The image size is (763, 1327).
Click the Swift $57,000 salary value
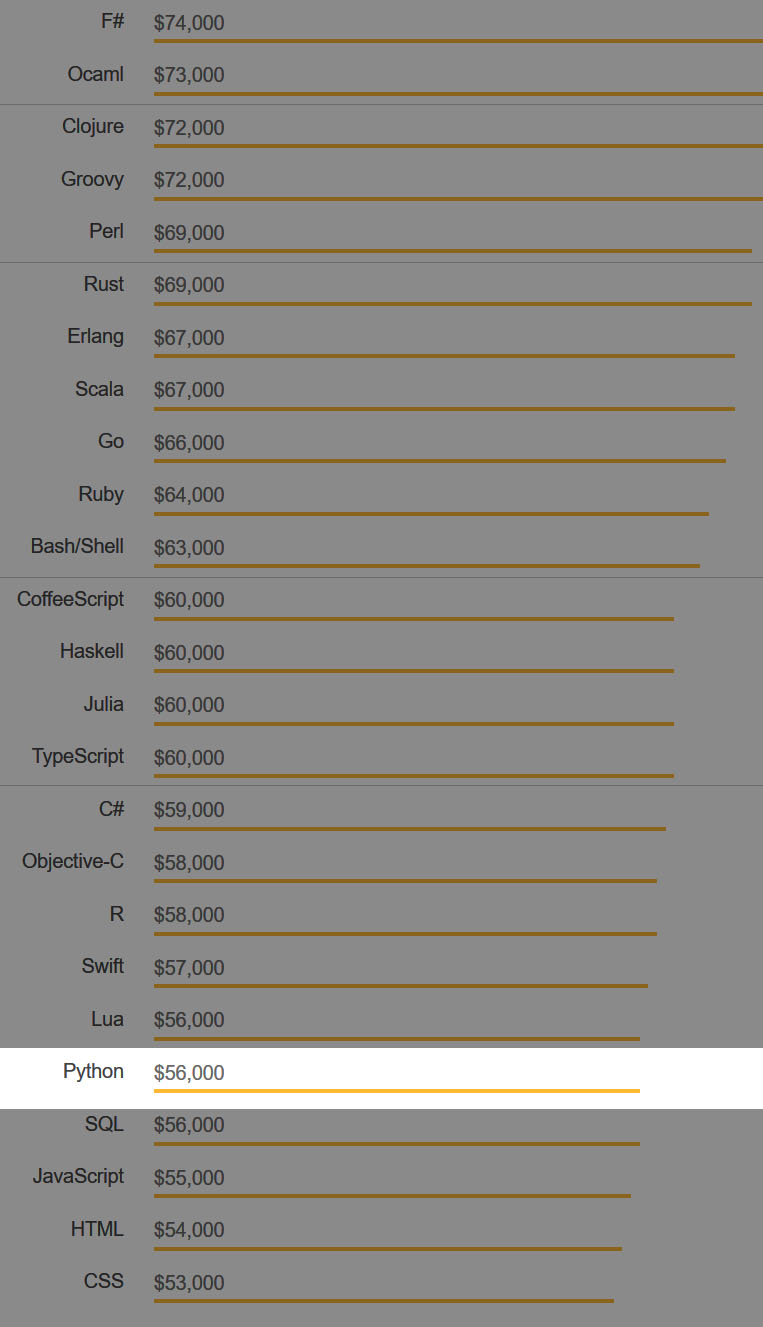[189, 968]
